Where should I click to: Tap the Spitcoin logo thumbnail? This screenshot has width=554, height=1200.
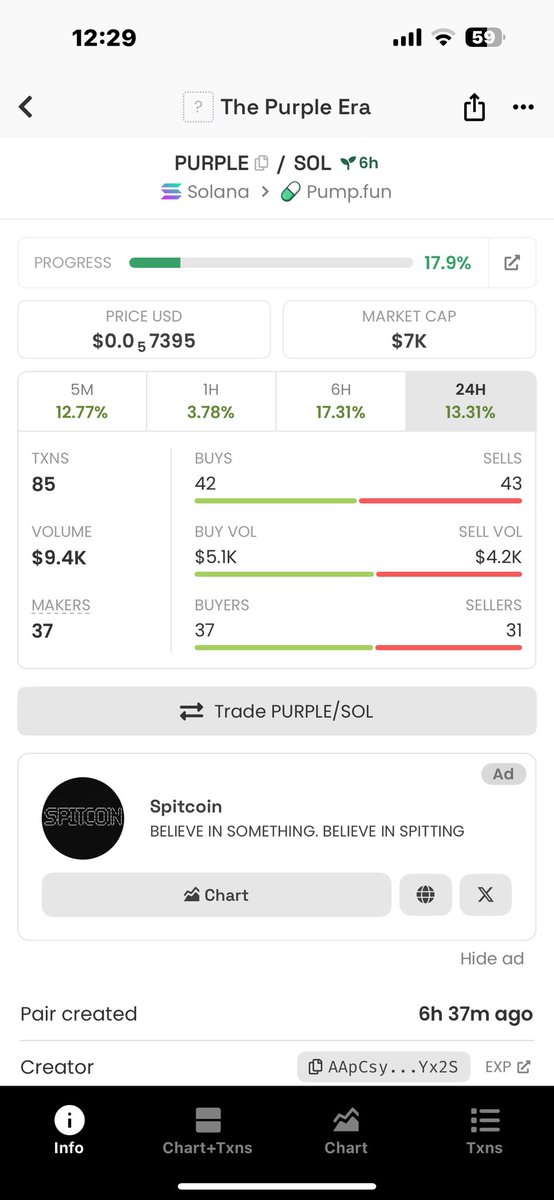(x=83, y=818)
